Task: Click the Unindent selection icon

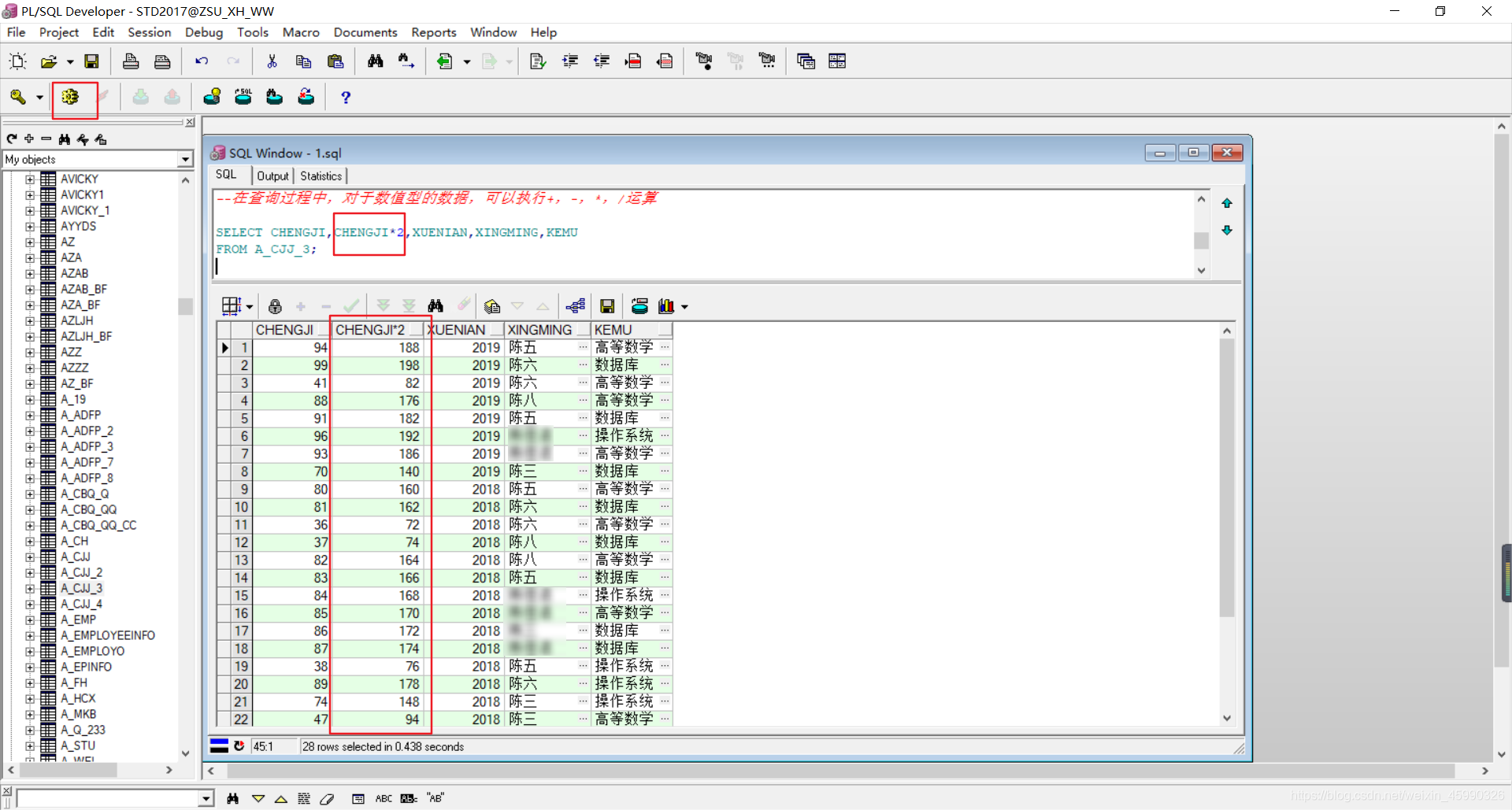Action: coord(602,61)
